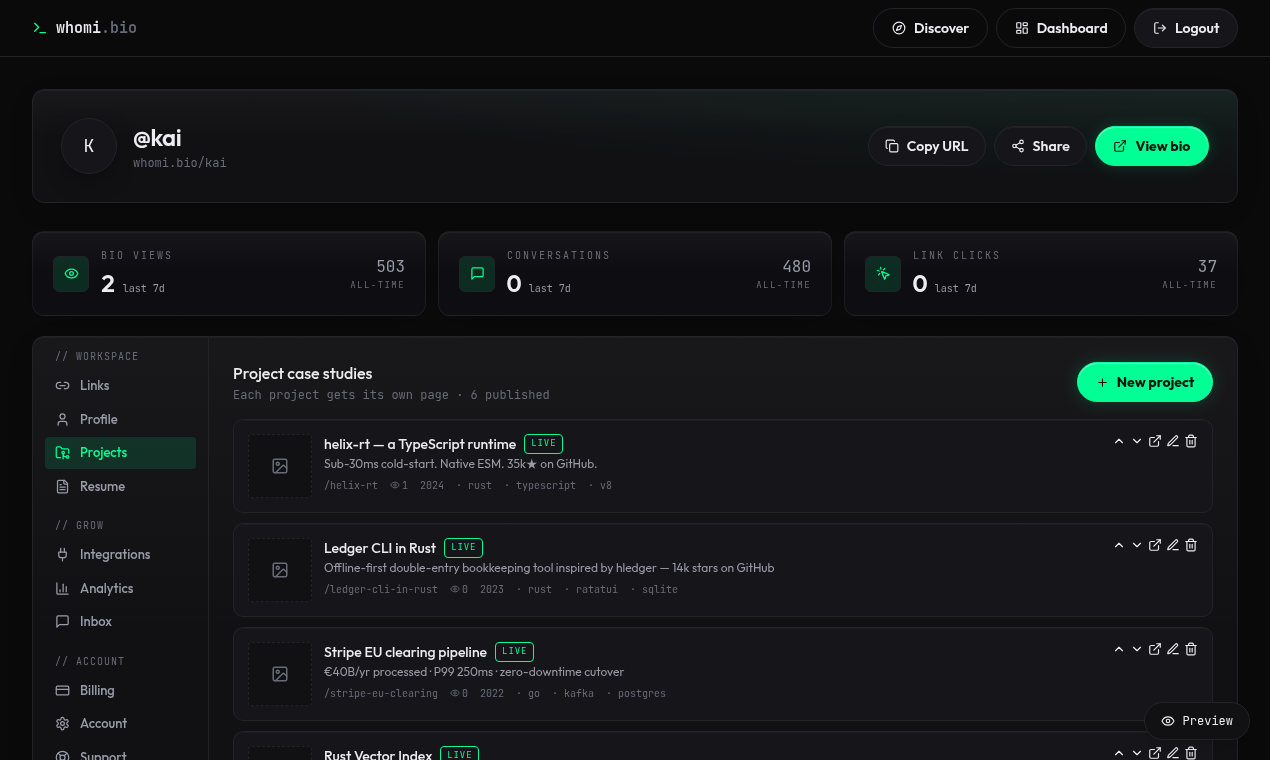Delete the helix-rt project

pyautogui.click(x=1191, y=441)
